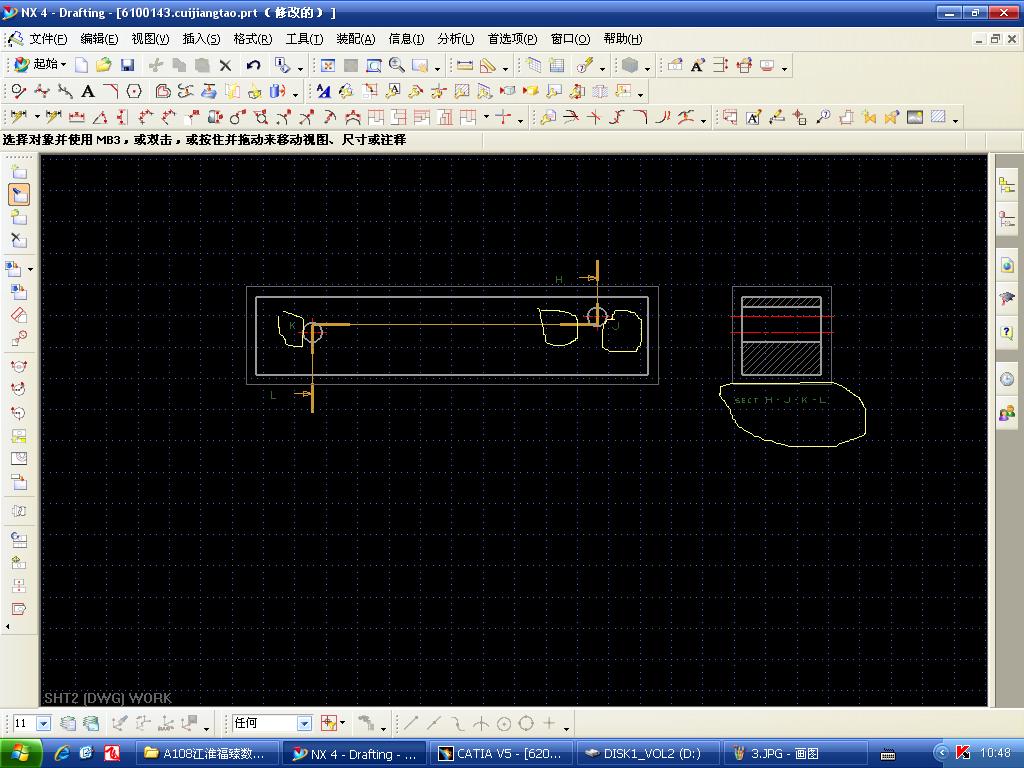Toggle the snap intersection icon
The width and height of the screenshot is (1024, 768).
[481, 723]
